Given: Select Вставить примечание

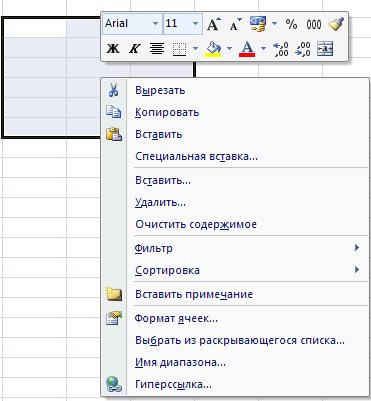Looking at the screenshot, I should (235, 294).
